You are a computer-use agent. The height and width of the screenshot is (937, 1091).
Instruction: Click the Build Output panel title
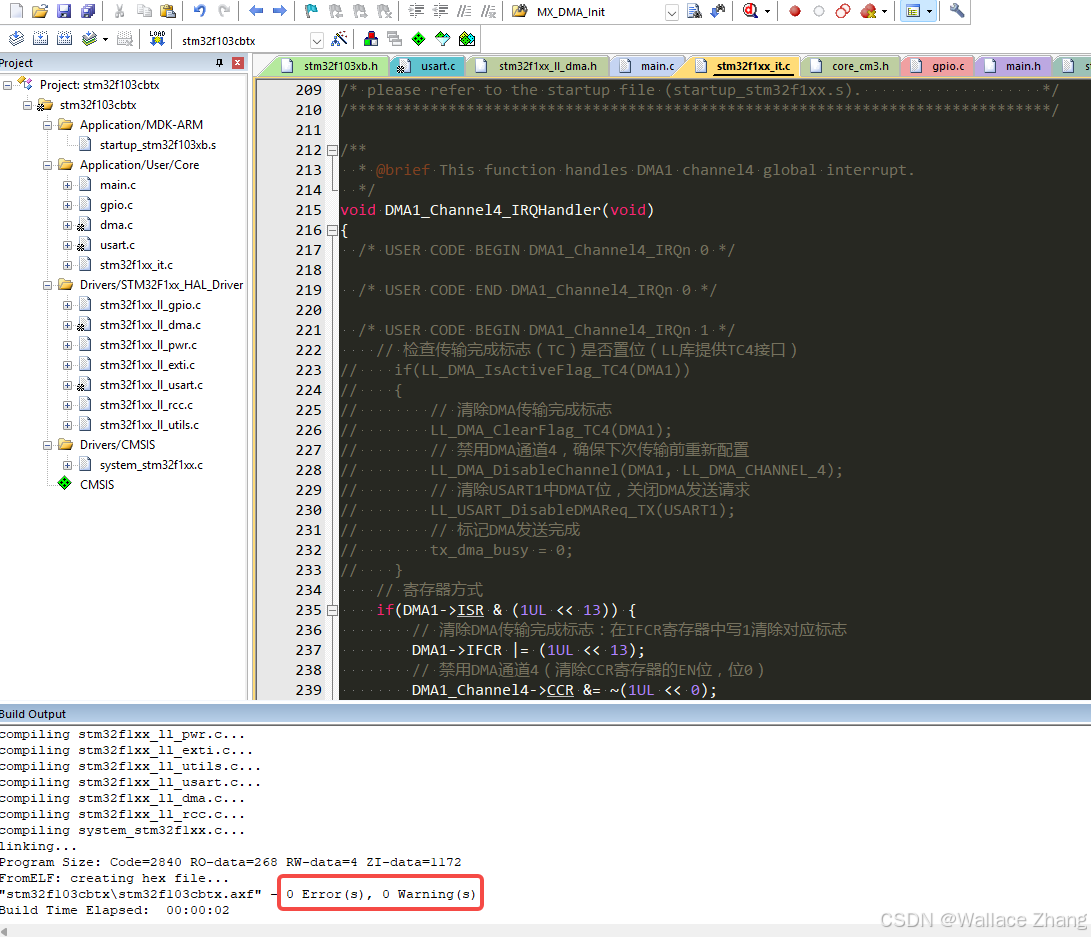tap(33, 714)
